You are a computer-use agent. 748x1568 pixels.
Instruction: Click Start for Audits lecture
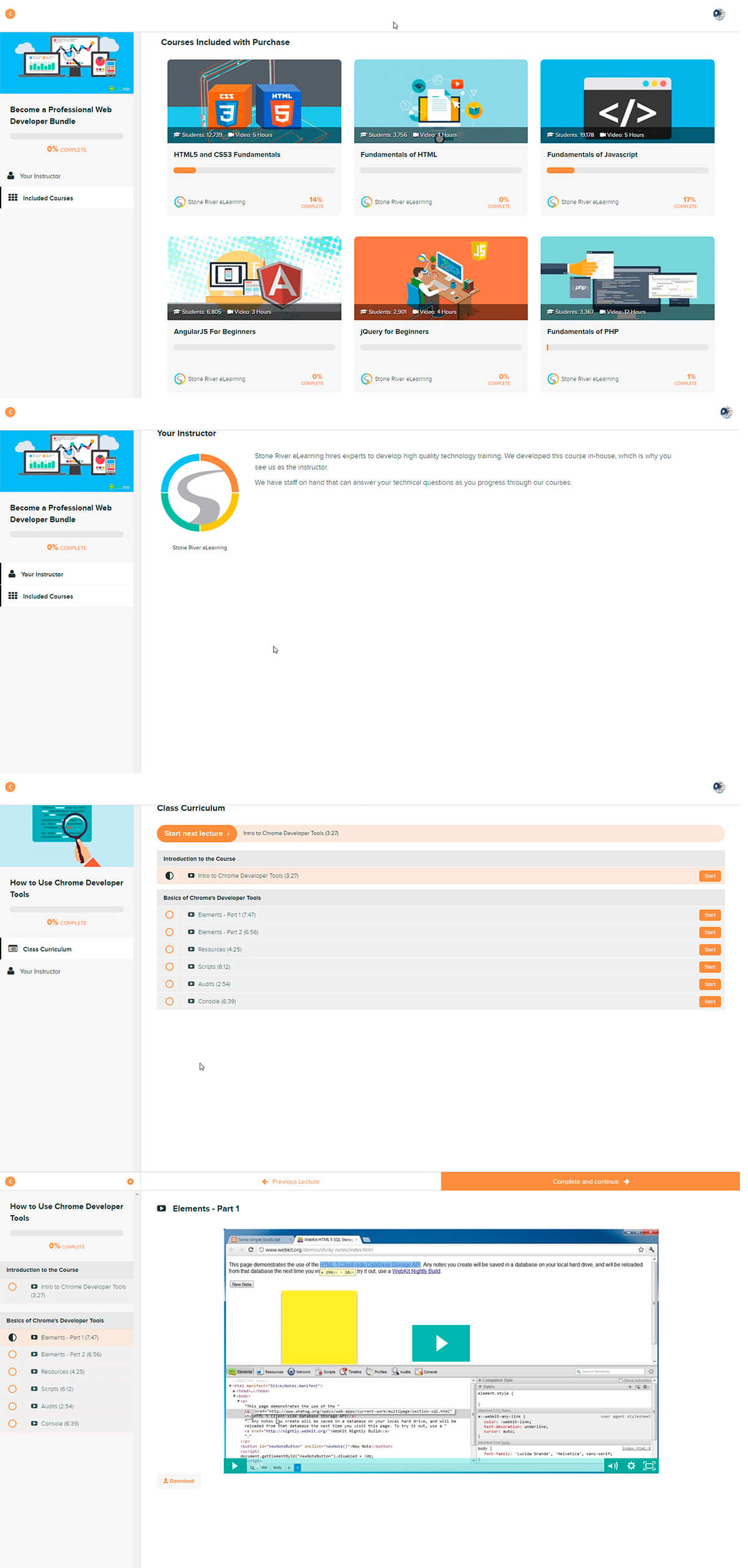click(710, 984)
